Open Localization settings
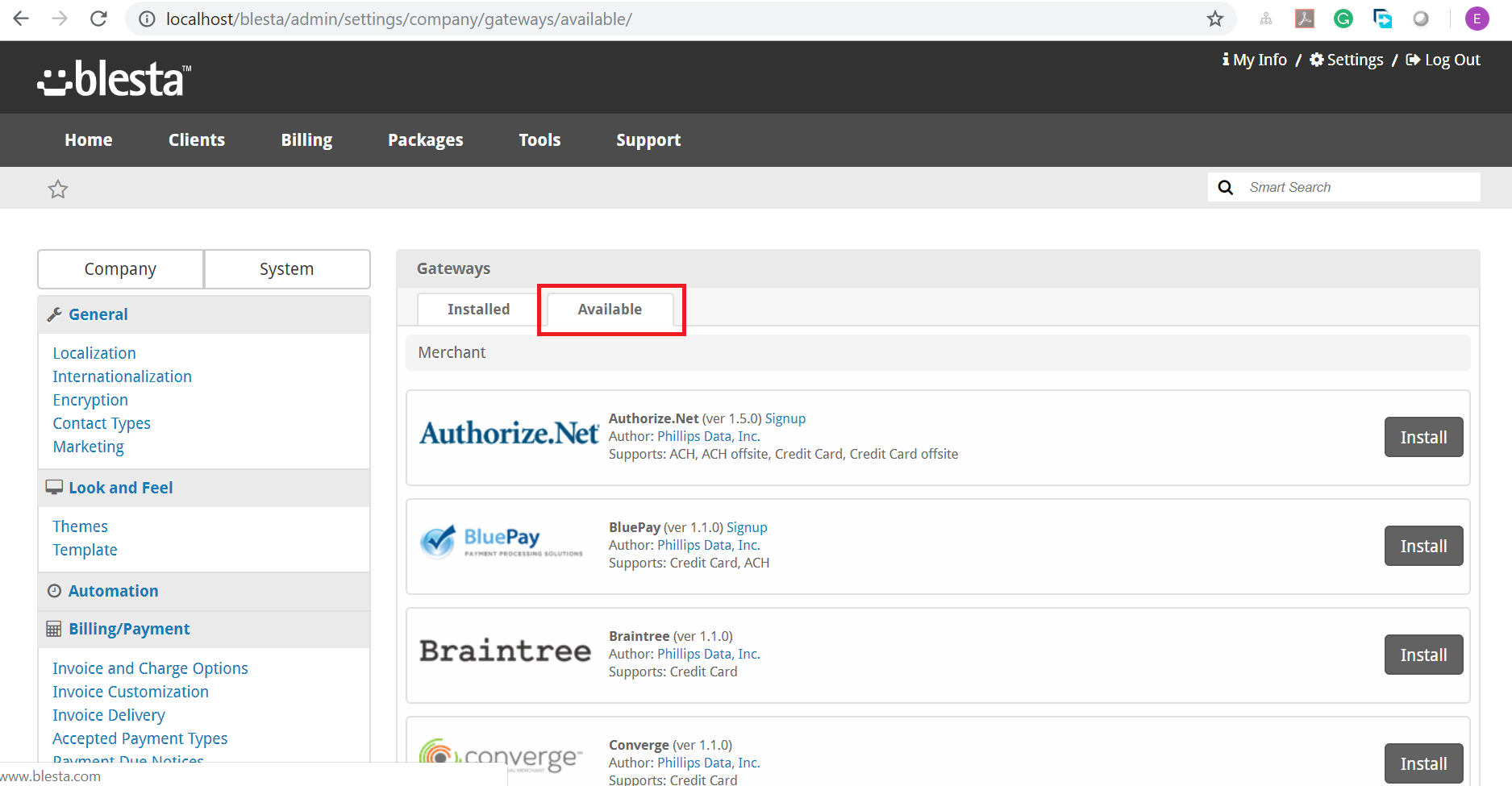This screenshot has width=1512, height=786. click(x=94, y=353)
